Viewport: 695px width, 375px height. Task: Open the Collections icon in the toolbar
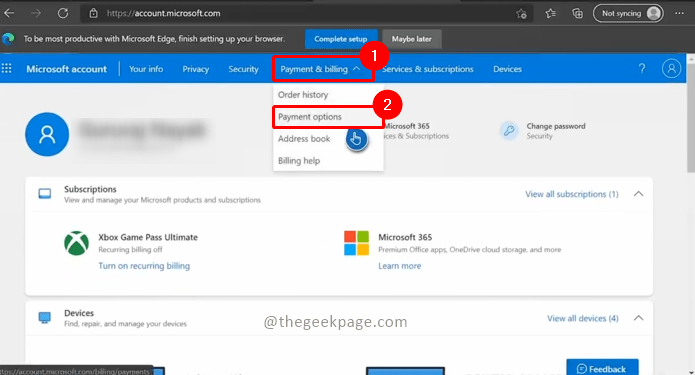click(577, 14)
